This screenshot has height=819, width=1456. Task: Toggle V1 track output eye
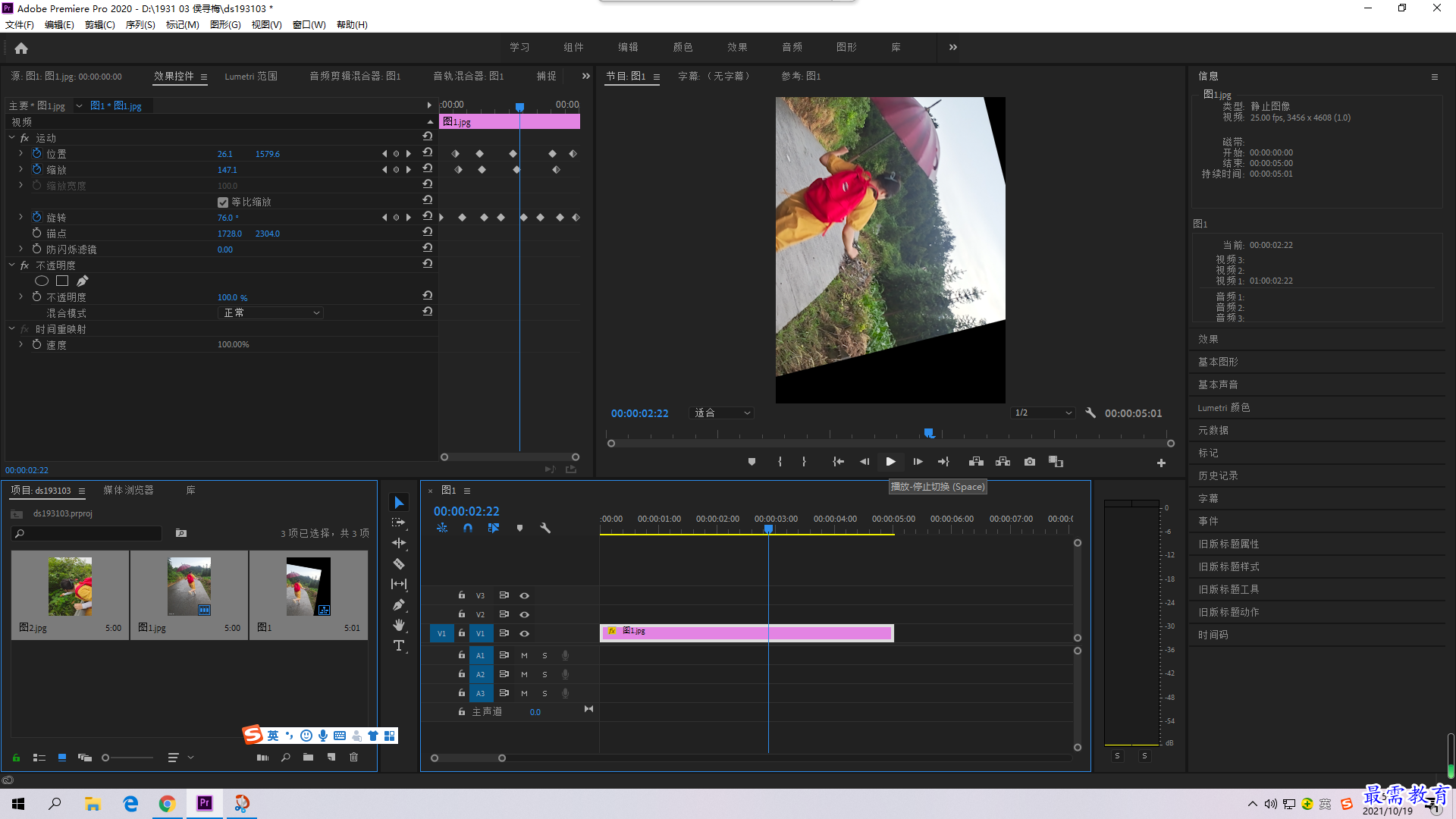coord(524,633)
